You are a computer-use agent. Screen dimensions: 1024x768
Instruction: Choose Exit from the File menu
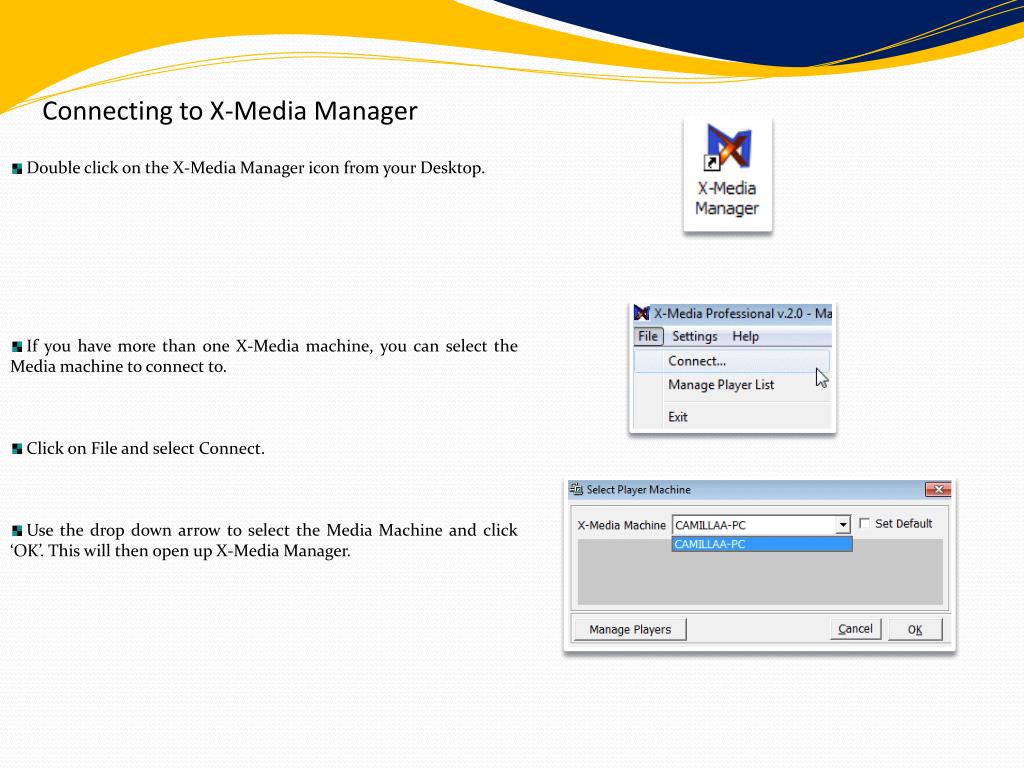coord(678,417)
